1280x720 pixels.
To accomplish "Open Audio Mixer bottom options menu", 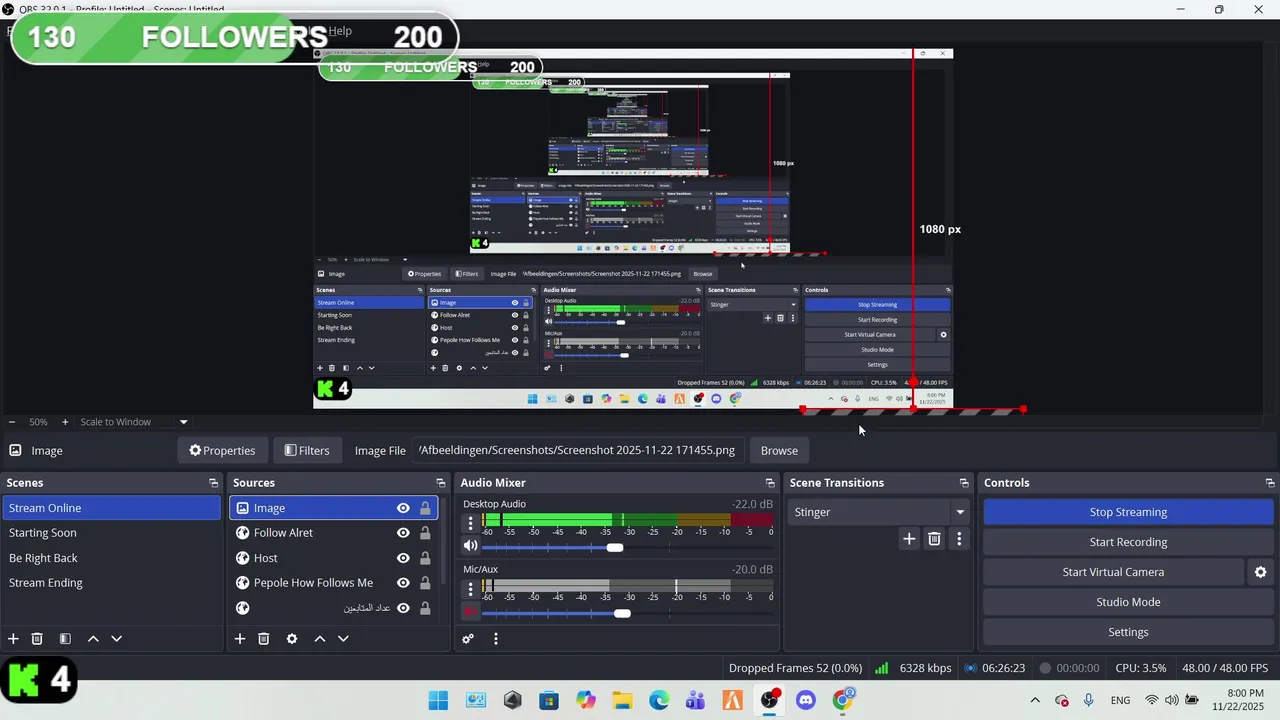I will click(495, 639).
